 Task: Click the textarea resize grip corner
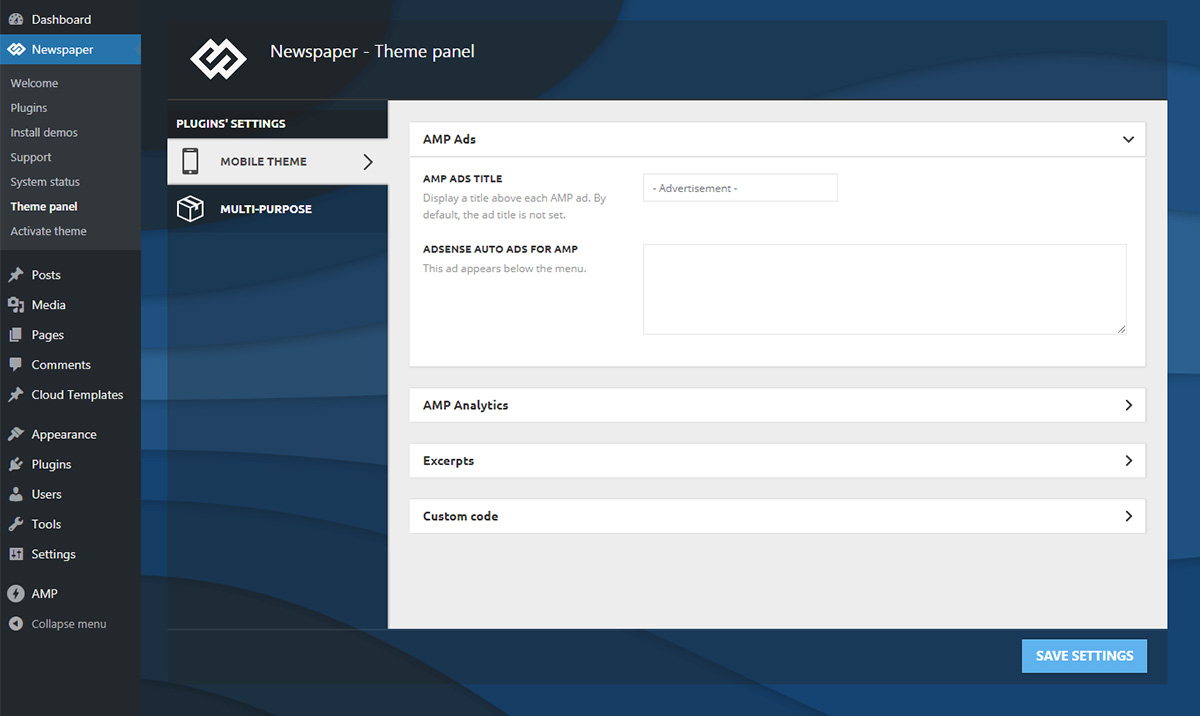click(x=1121, y=329)
